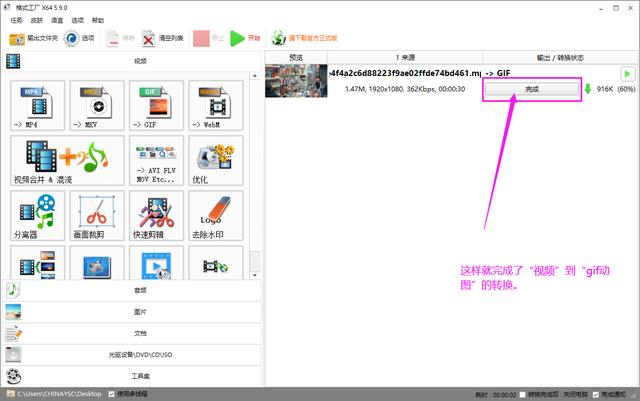The image size is (640, 401).
Task: Click the scroll up arrow of video panel
Action: pos(255,76)
